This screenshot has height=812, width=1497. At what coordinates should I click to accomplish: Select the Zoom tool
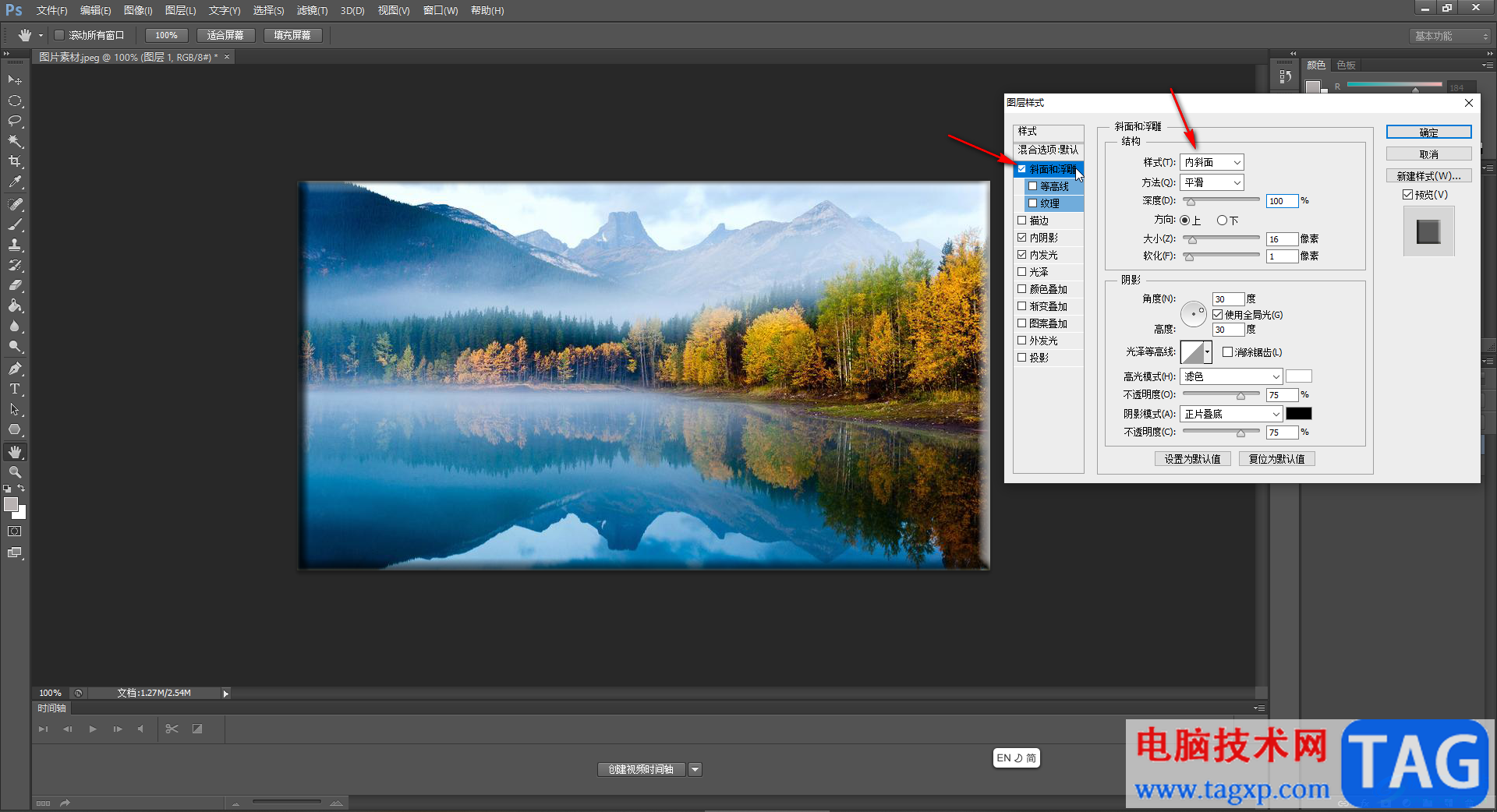(x=15, y=472)
